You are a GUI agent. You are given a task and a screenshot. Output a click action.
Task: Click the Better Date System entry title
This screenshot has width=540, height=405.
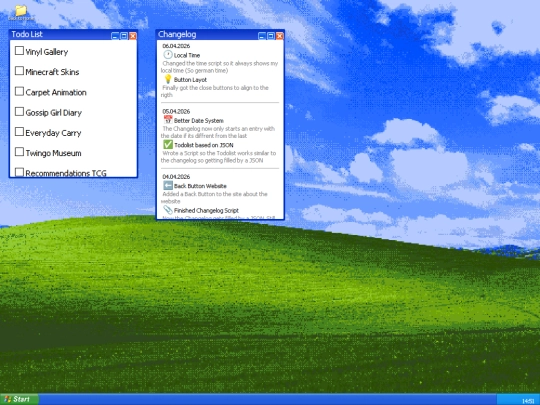[199, 121]
